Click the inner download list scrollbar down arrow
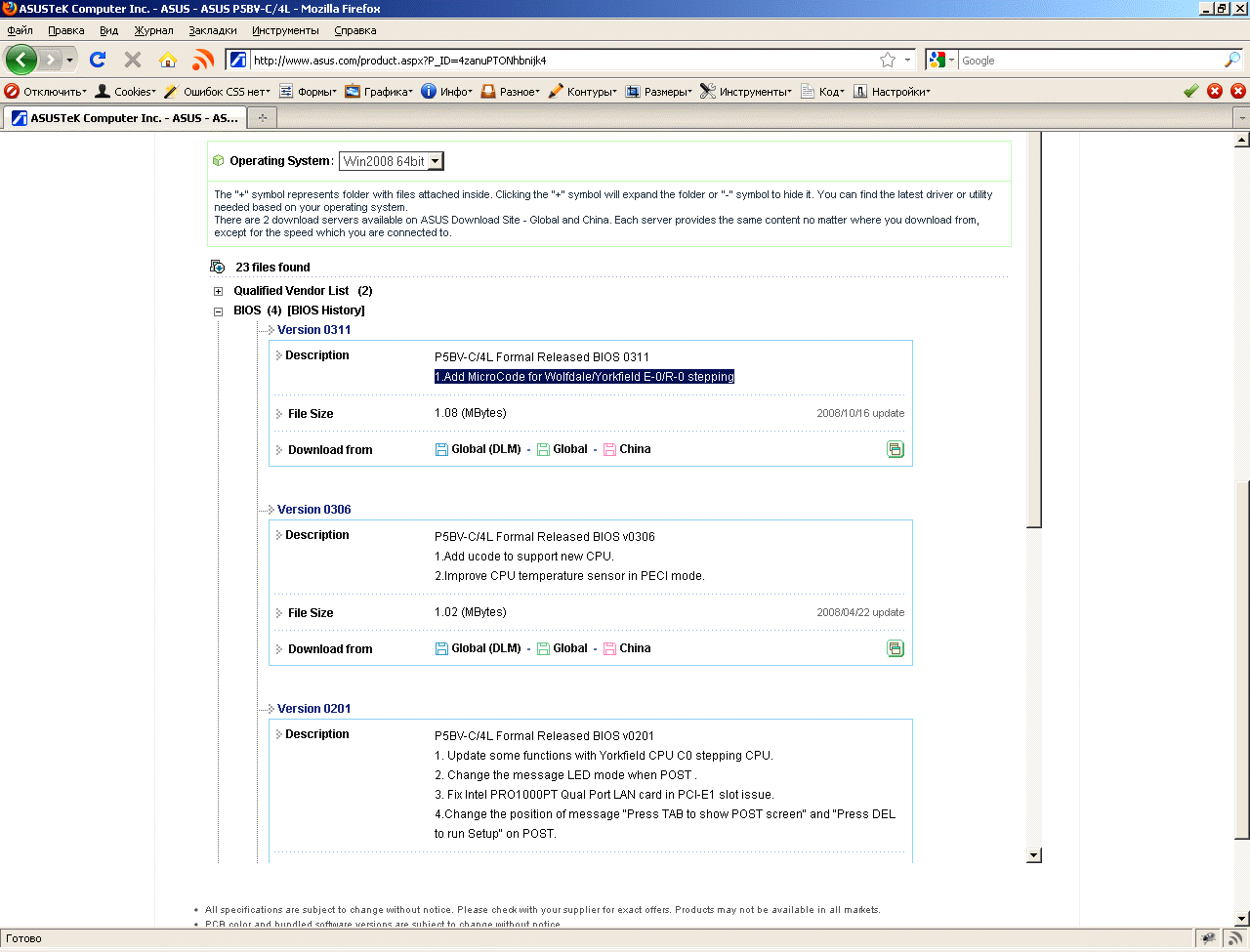This screenshot has width=1250, height=952. coord(1034,855)
